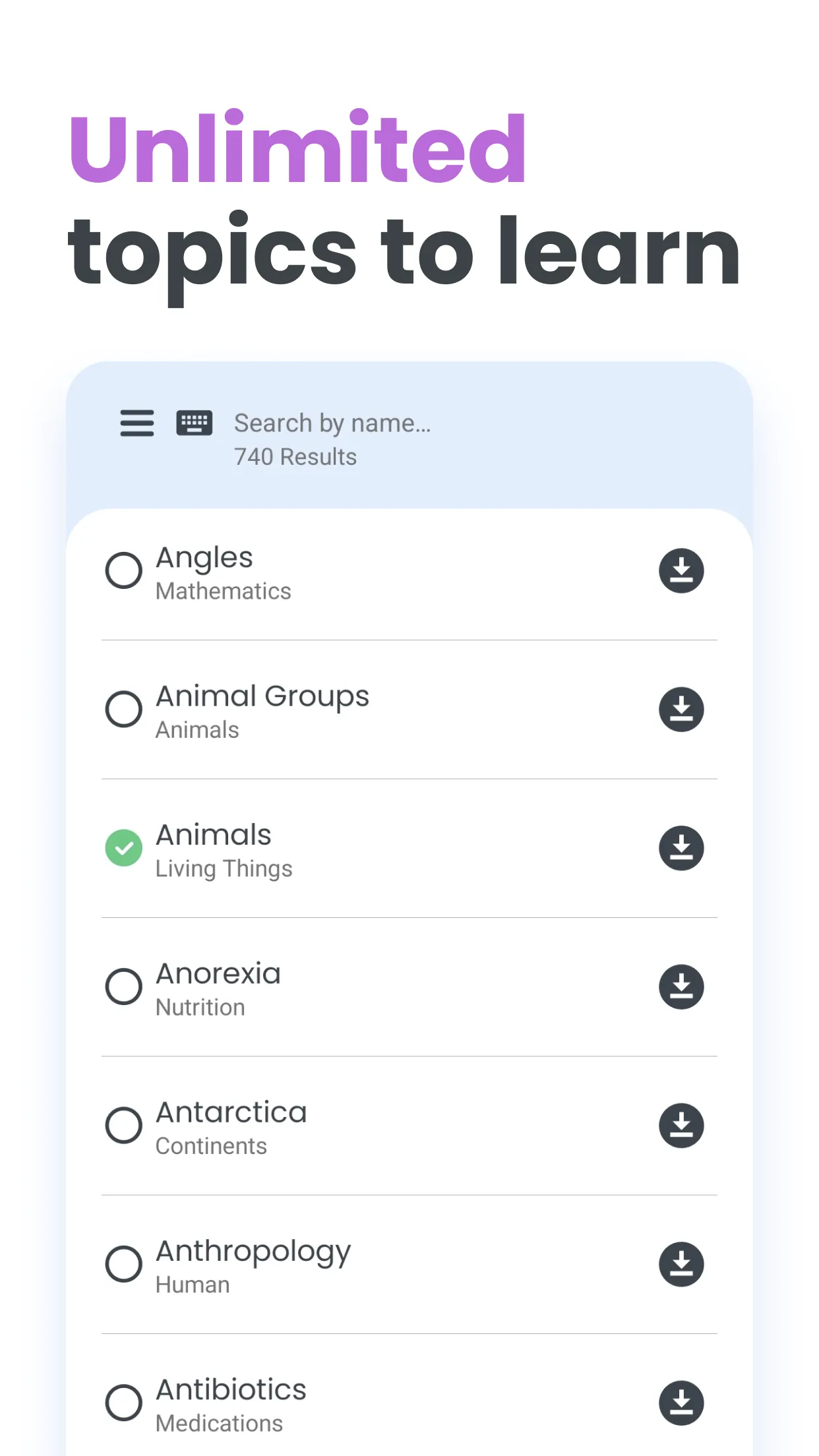Download the Antarctica topic
The image size is (819, 1456).
(x=681, y=1126)
